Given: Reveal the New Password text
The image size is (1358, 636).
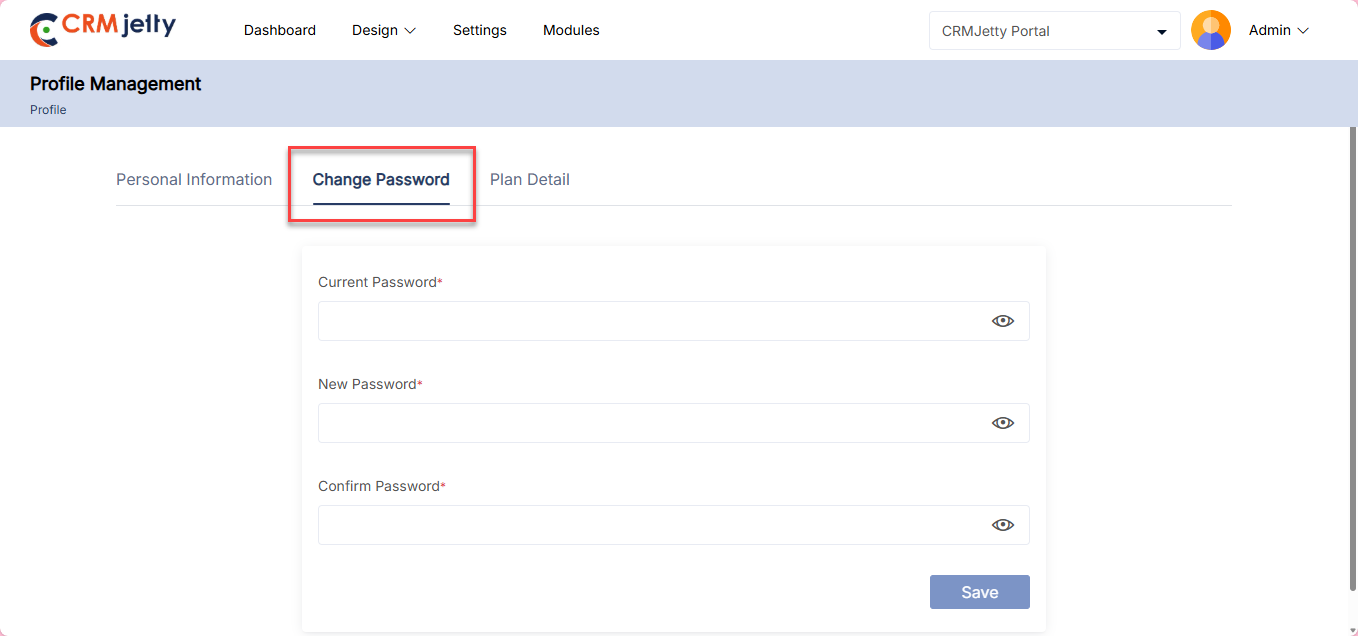Looking at the screenshot, I should coord(1002,423).
